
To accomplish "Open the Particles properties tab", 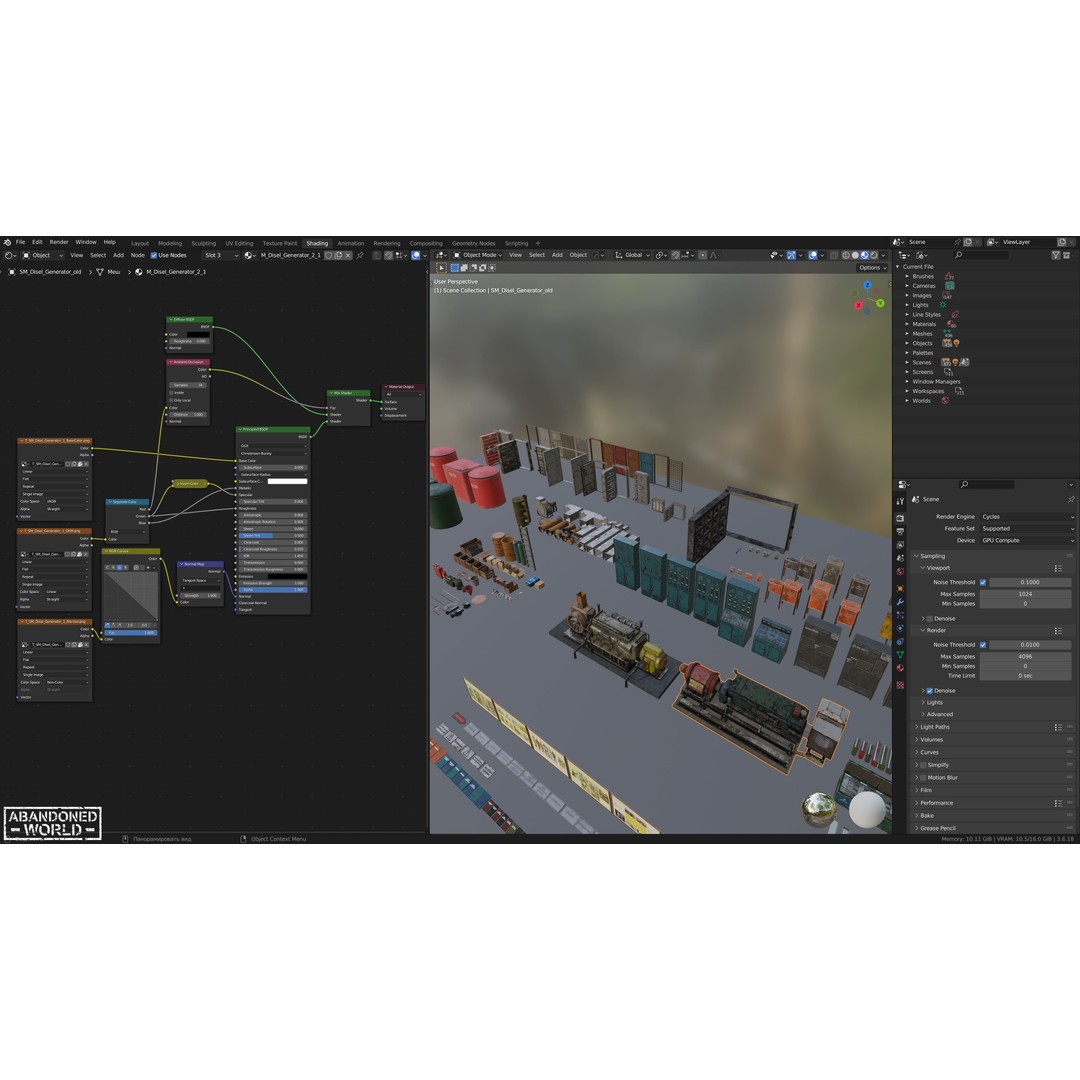I will 900,615.
